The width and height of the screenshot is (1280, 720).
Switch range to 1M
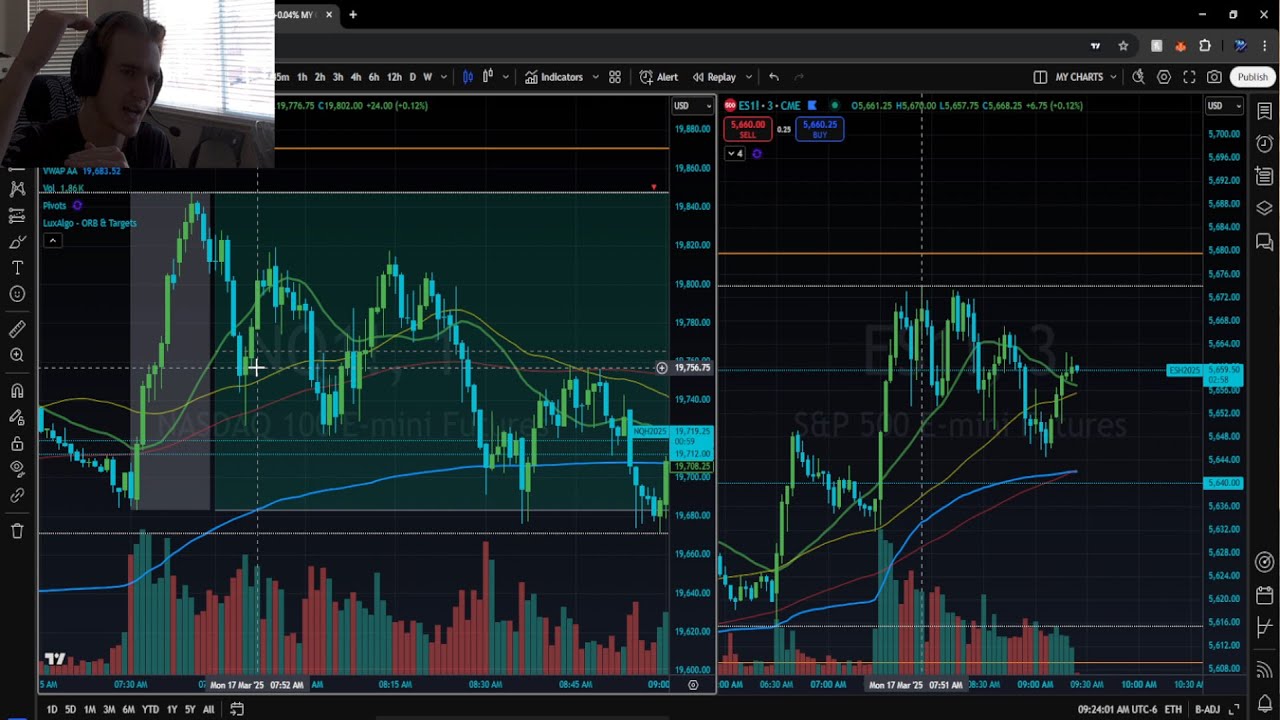click(x=89, y=710)
